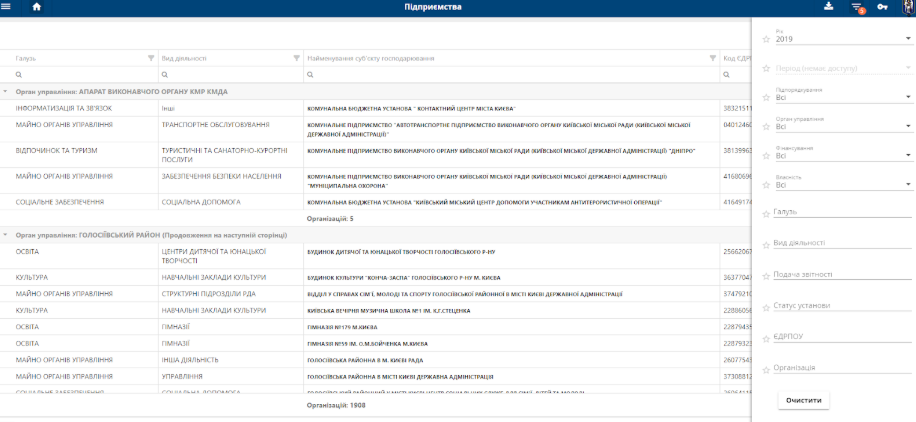Viewport: 916px width, 422px height.
Task: Click the key login icon
Action: [882, 7]
